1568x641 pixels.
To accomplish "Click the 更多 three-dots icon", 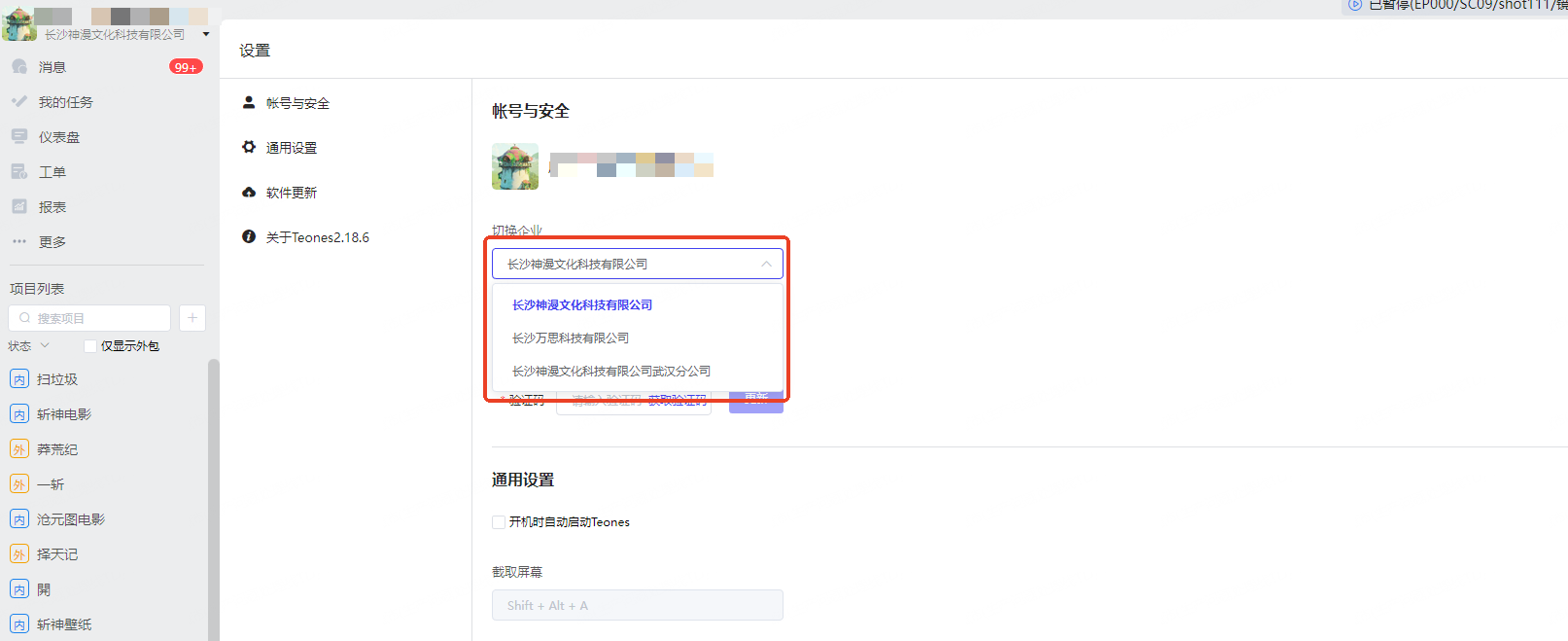I will 19,242.
